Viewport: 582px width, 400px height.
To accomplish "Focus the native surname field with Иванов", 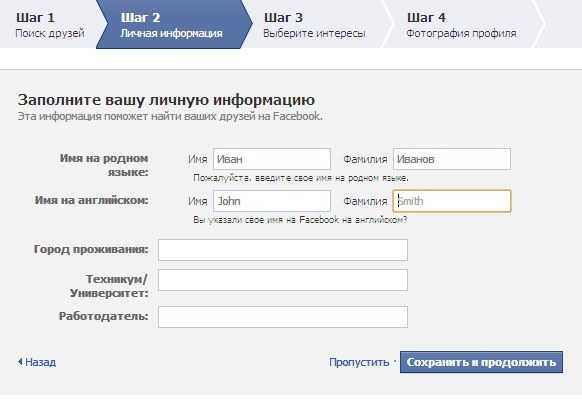I will point(452,159).
